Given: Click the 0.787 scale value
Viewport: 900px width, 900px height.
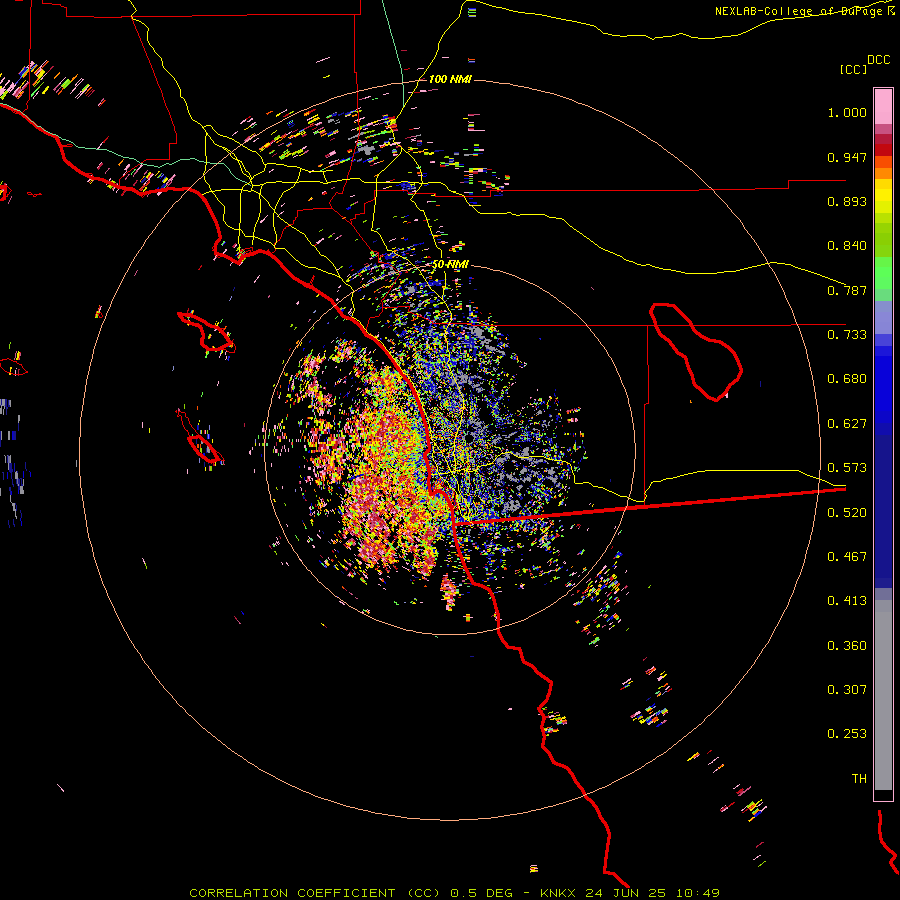Looking at the screenshot, I should [847, 290].
